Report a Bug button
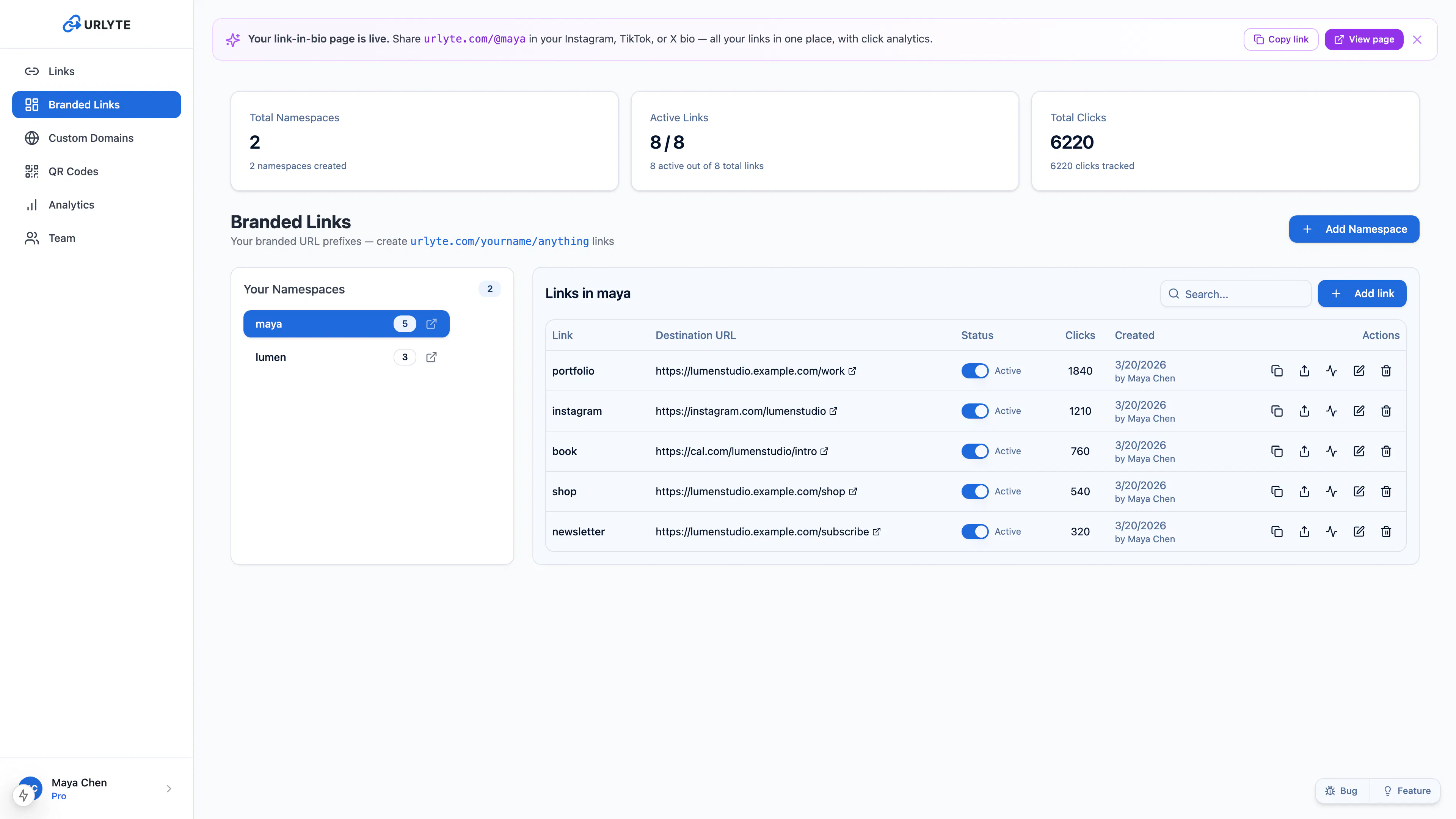Image resolution: width=1456 pixels, height=819 pixels. (1342, 791)
